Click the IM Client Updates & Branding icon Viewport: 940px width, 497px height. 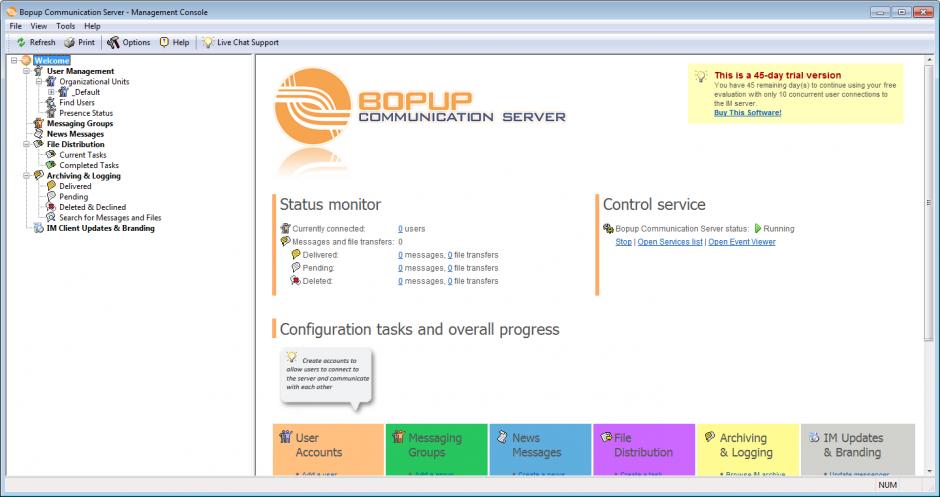click(x=38, y=228)
